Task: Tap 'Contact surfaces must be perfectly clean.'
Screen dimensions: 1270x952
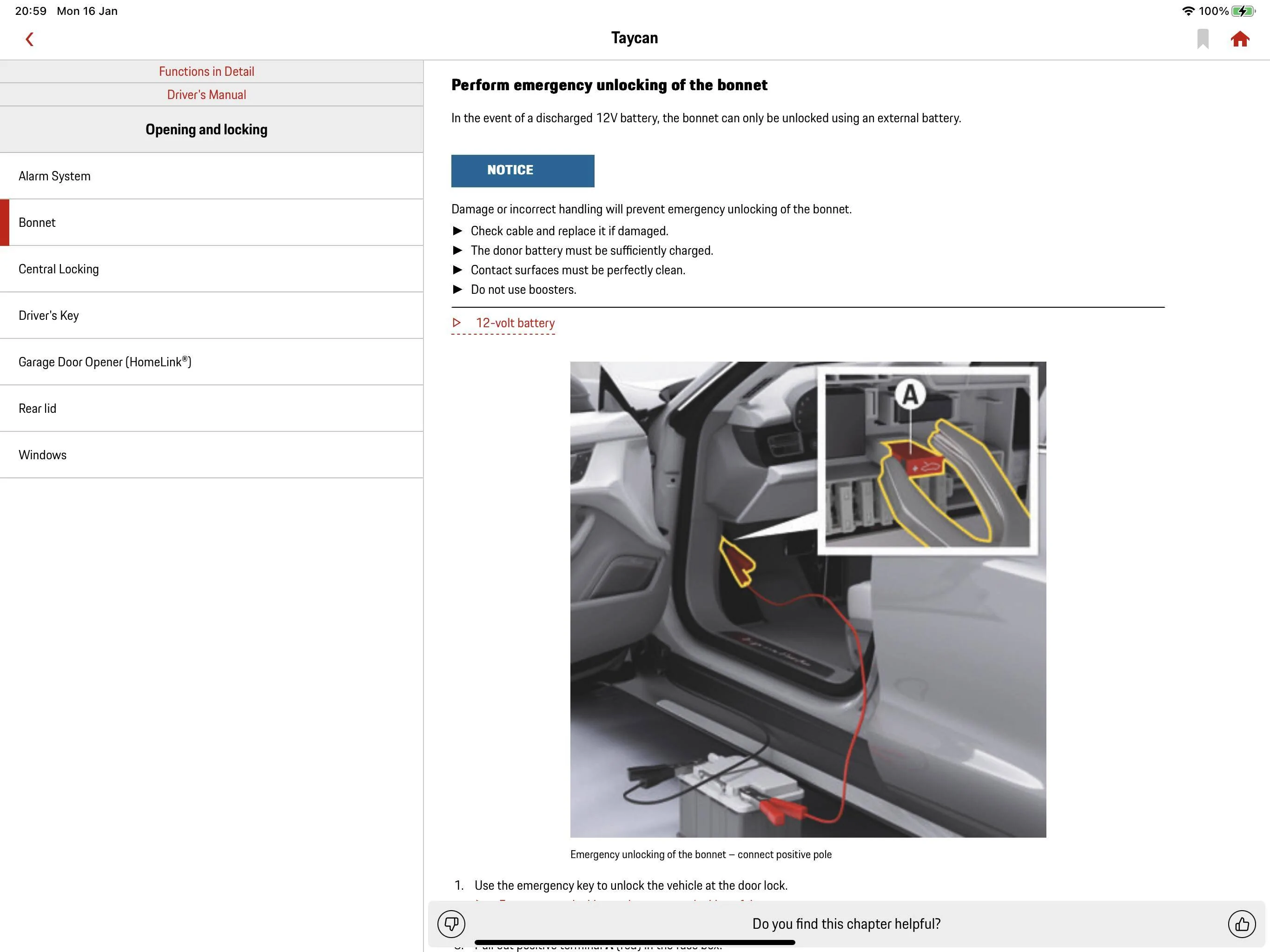Action: tap(578, 271)
